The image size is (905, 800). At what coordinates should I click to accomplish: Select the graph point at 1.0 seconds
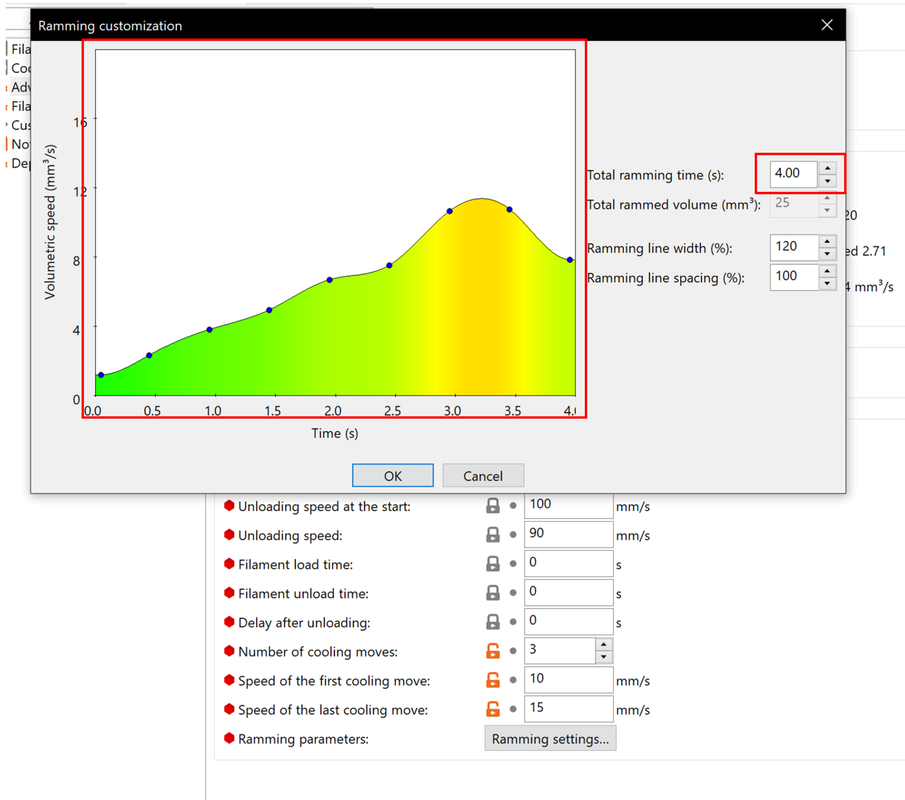(210, 330)
